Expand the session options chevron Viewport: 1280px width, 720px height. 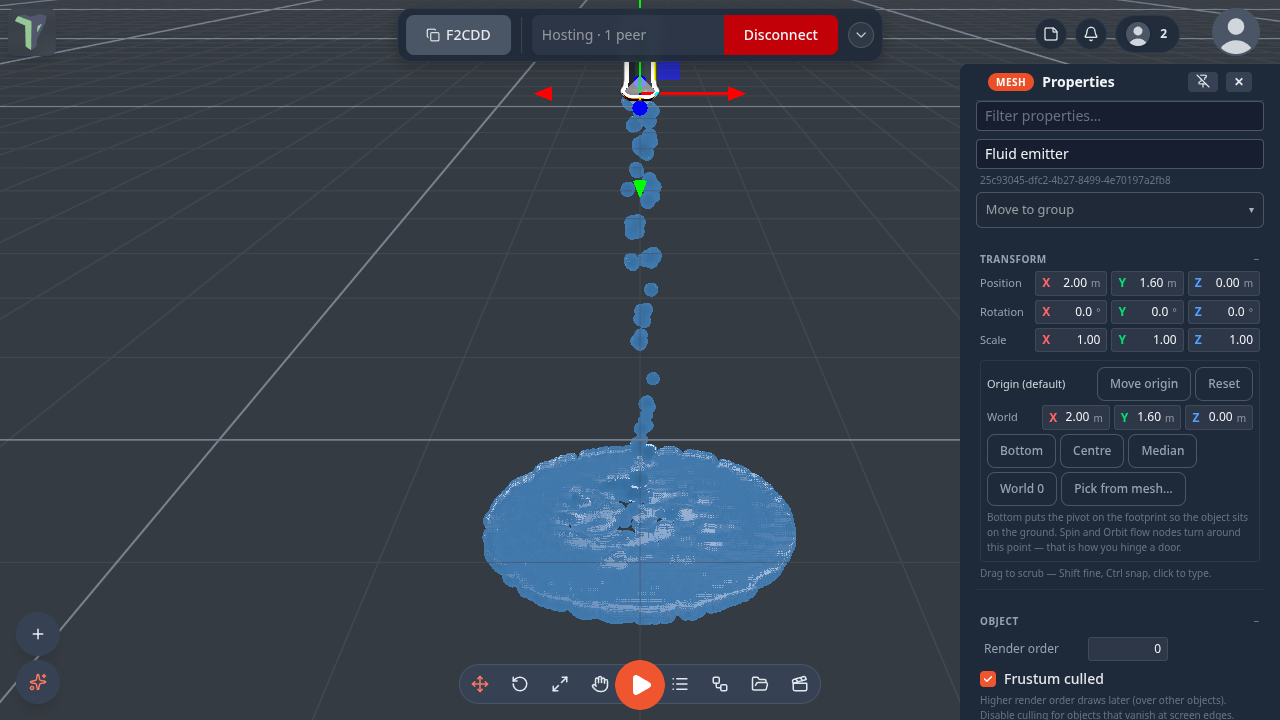(861, 35)
